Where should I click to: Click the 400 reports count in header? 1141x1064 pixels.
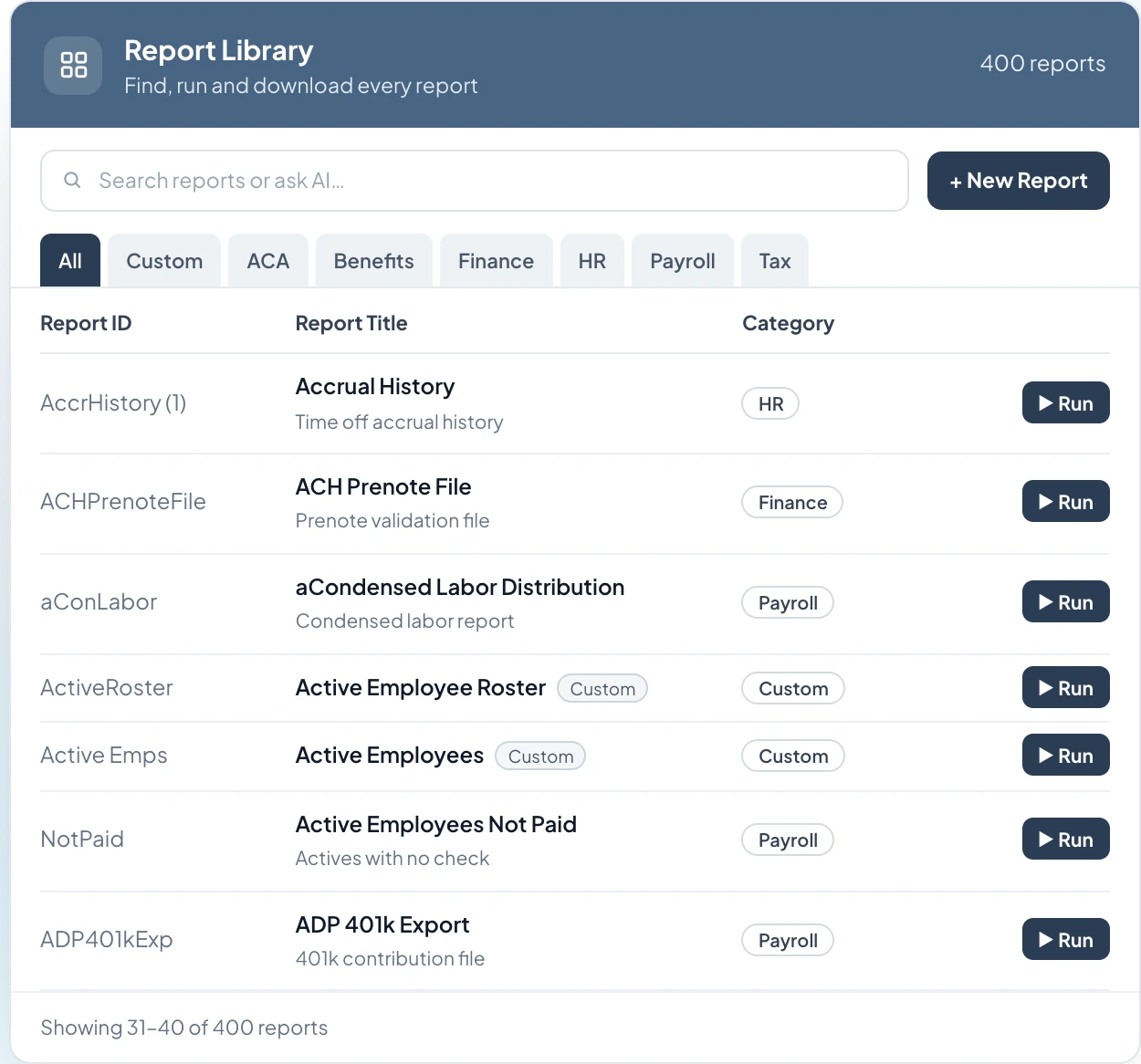coord(1042,63)
